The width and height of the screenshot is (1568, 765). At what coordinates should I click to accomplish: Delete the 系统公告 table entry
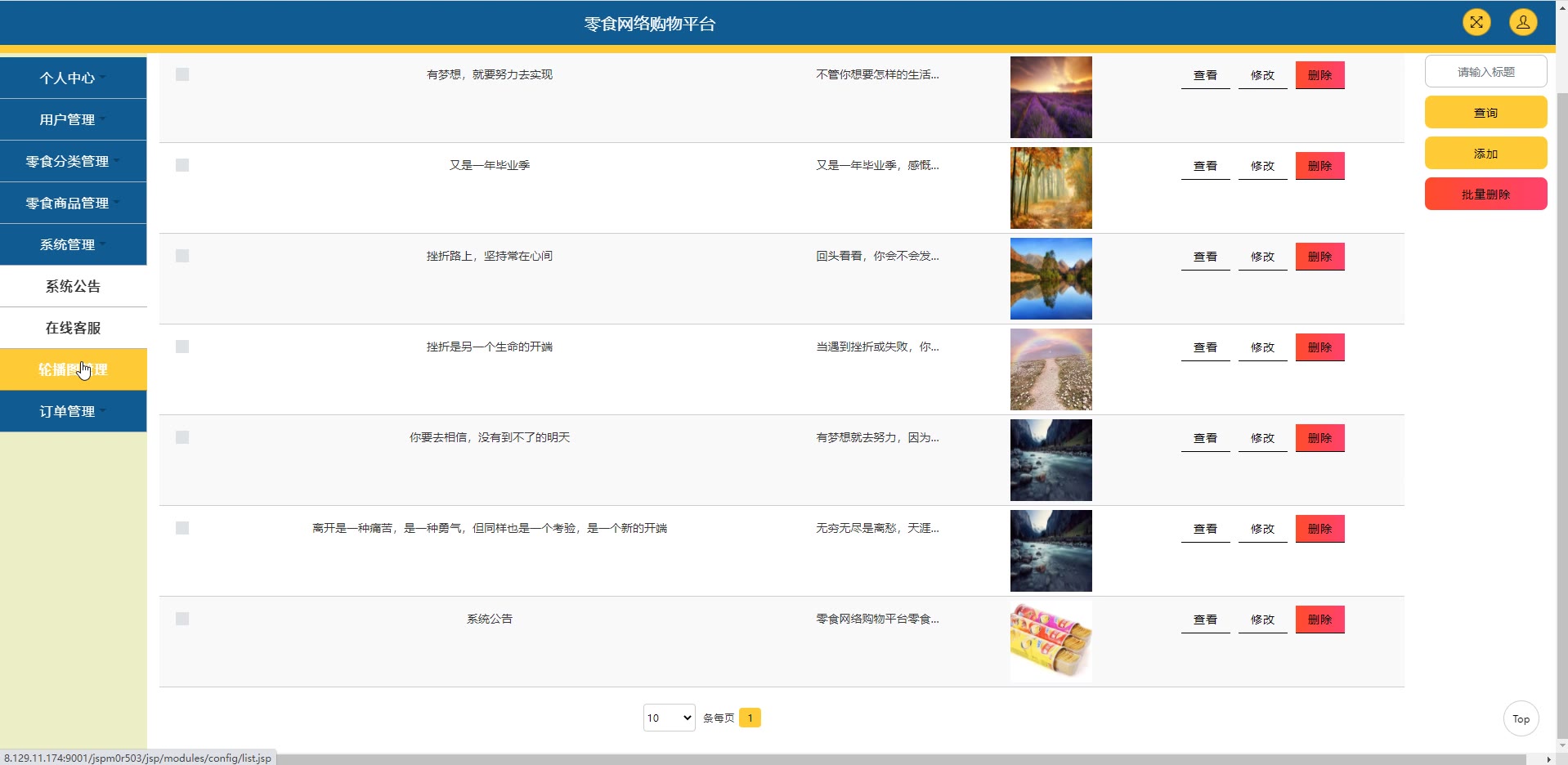[x=1319, y=620]
